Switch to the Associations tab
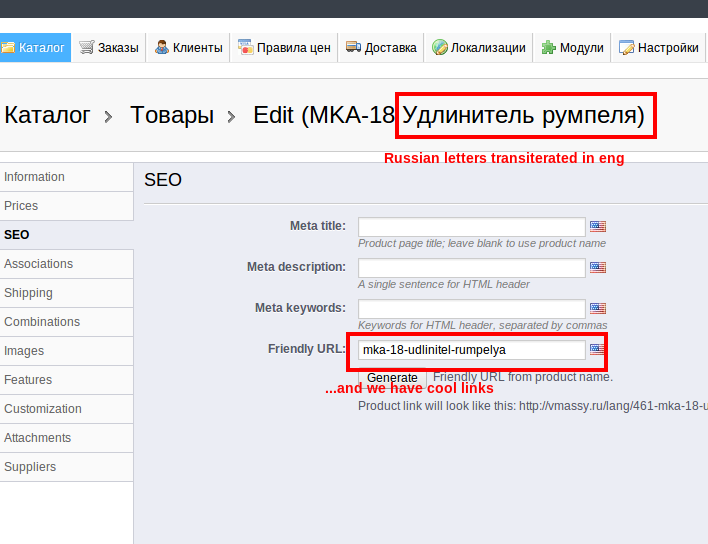This screenshot has height=544, width=708. [x=66, y=264]
